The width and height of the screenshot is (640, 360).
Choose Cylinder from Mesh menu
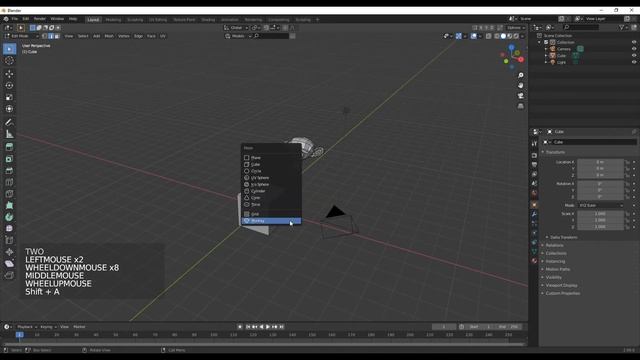271,191
